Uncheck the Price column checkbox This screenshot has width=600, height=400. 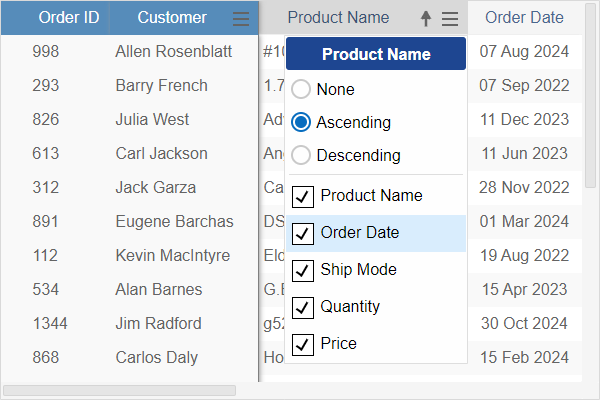point(303,344)
